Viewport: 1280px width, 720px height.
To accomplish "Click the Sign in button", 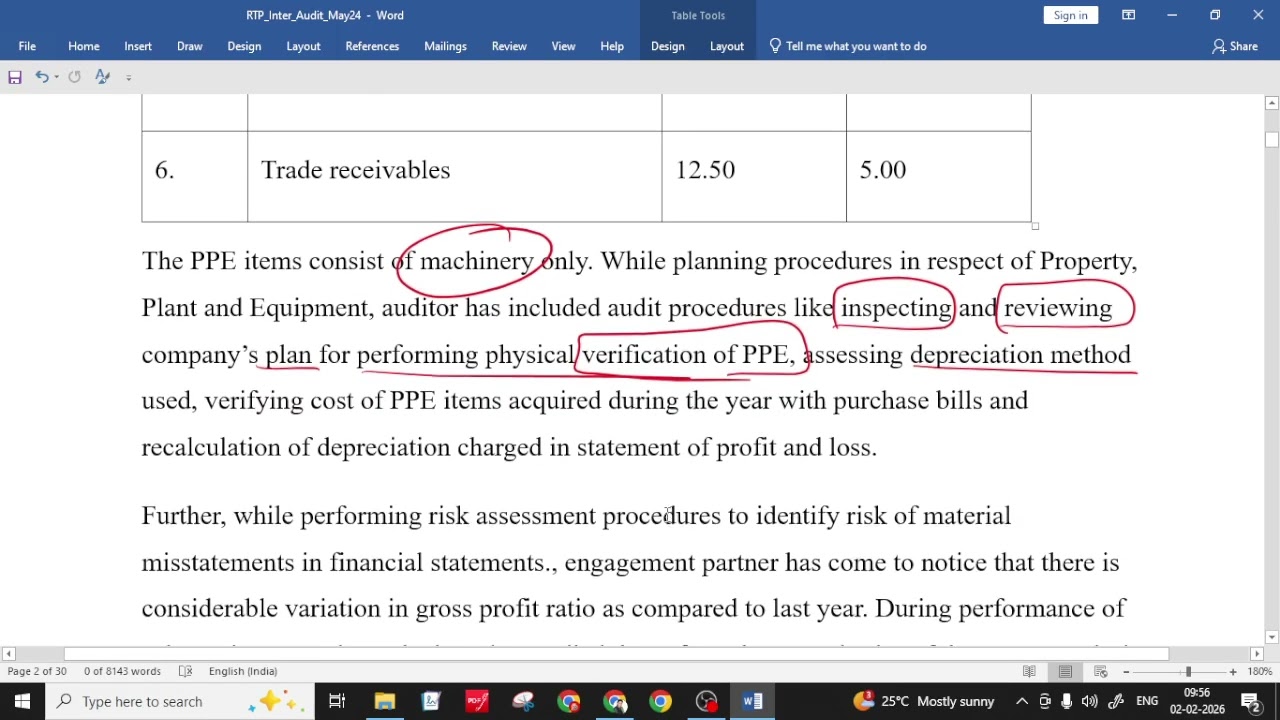I will pos(1070,15).
